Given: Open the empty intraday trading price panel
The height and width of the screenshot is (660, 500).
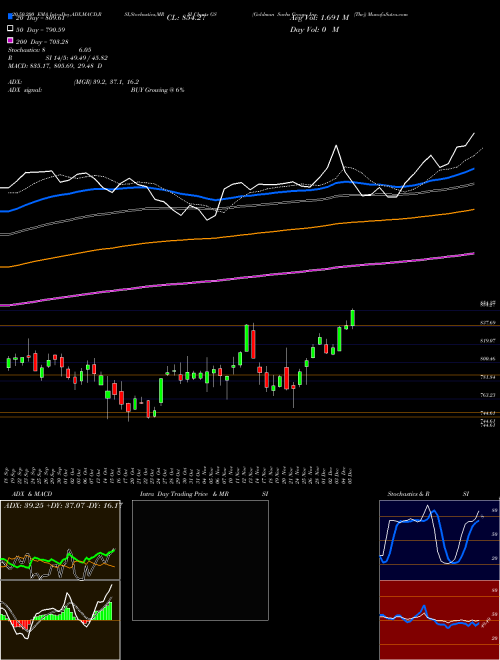Looking at the screenshot, I should coord(200,560).
